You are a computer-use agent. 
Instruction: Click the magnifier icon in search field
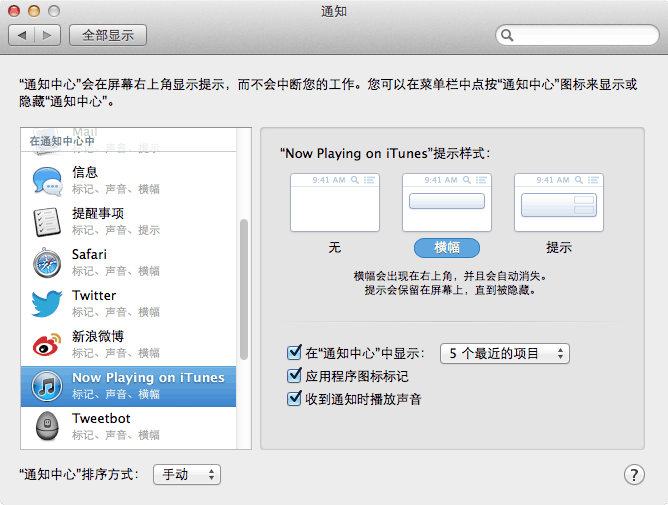(x=507, y=35)
